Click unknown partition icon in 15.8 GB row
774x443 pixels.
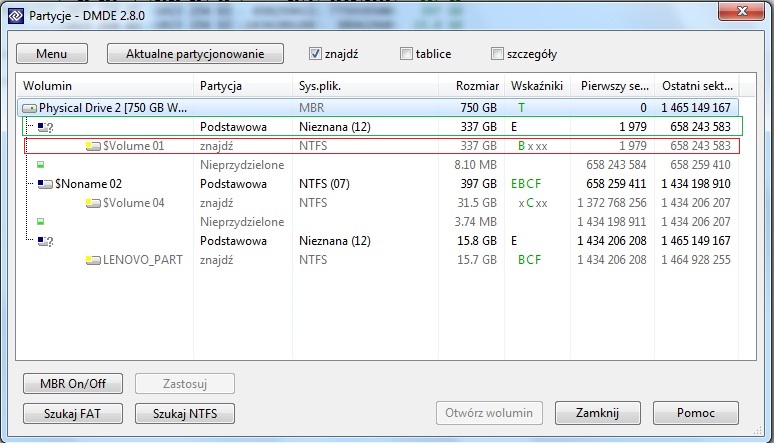45,241
